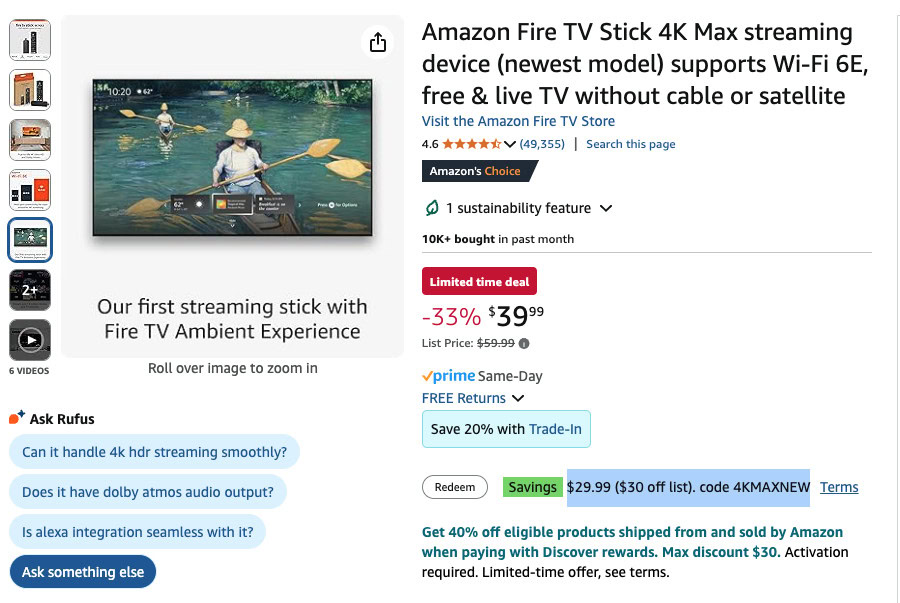This screenshot has width=900, height=603.
Task: Select the orange box packaging thumbnail
Action: click(x=30, y=90)
